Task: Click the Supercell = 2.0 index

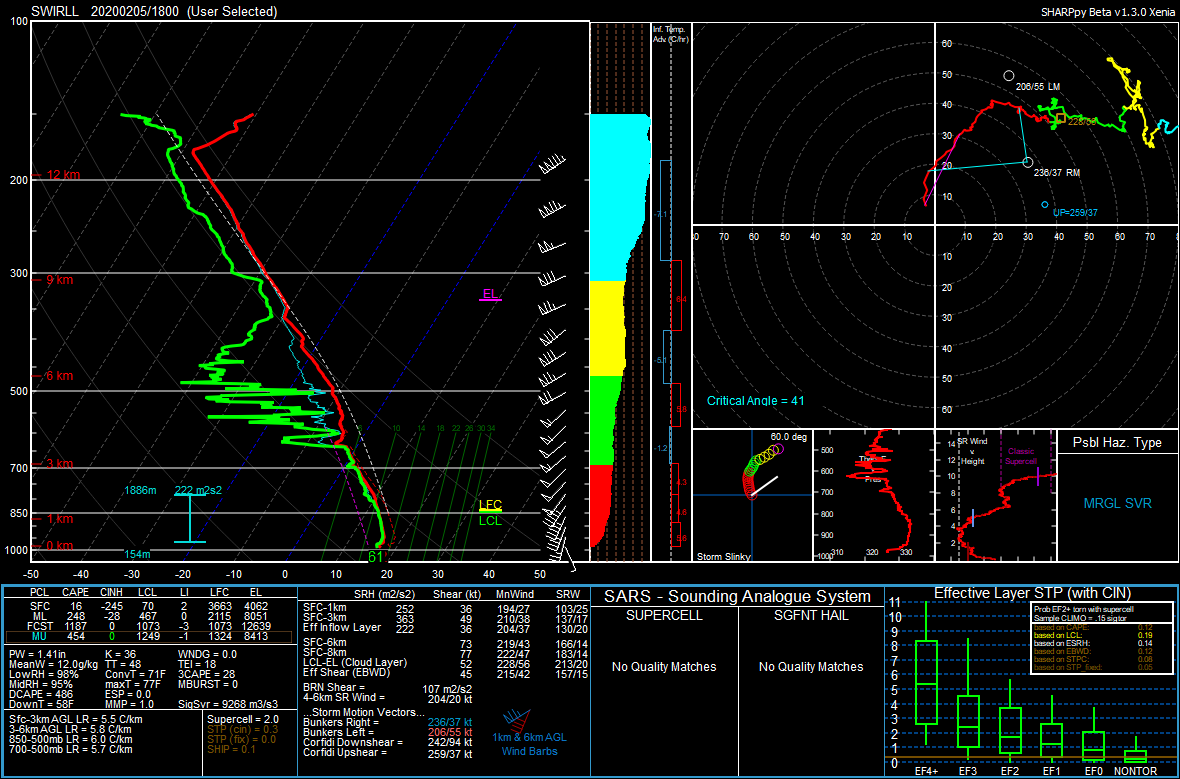Action: 242,719
